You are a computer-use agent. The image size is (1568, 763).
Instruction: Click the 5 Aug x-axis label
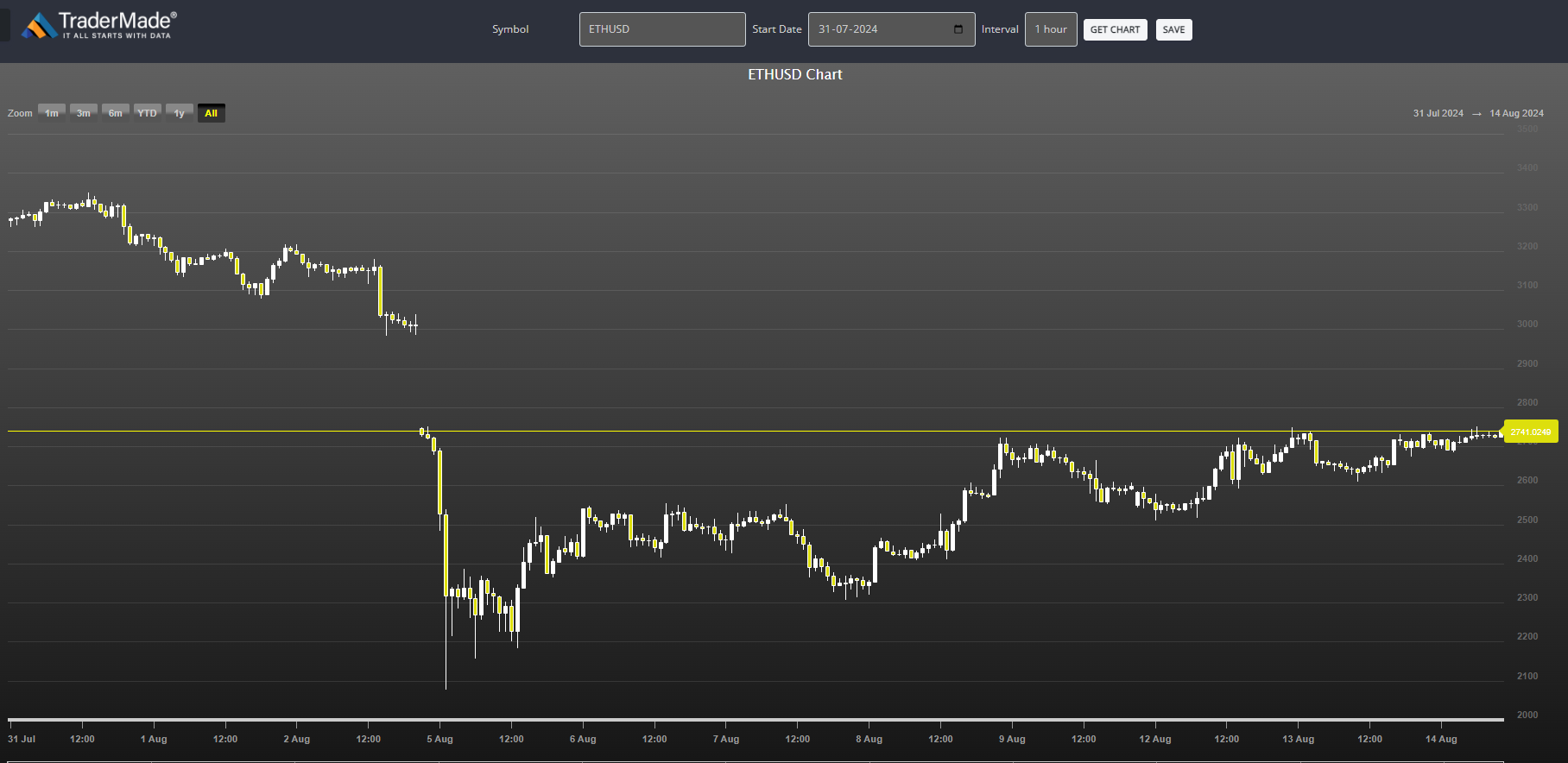tap(439, 739)
